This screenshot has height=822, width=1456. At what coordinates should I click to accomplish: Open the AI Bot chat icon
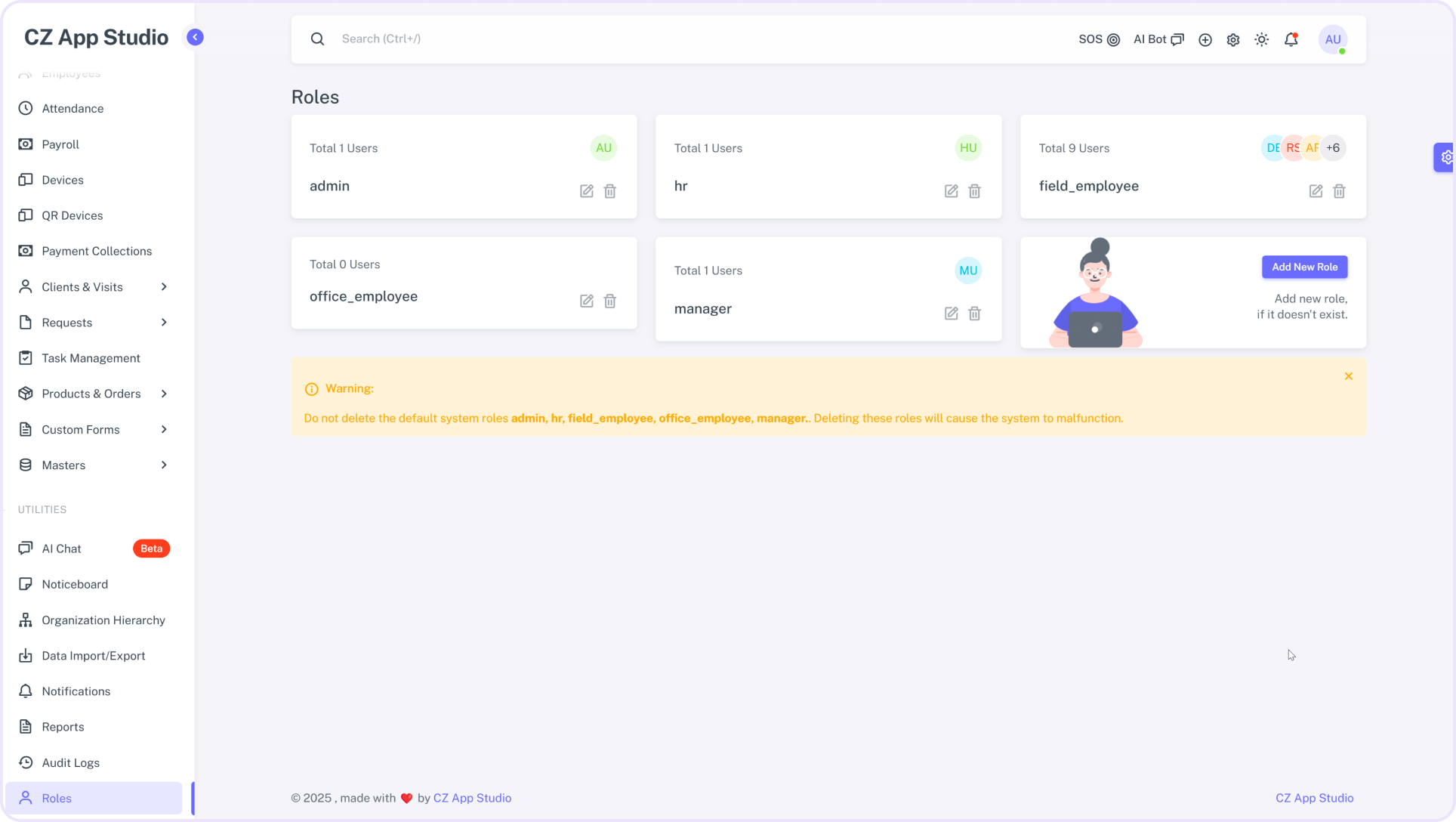(1177, 39)
